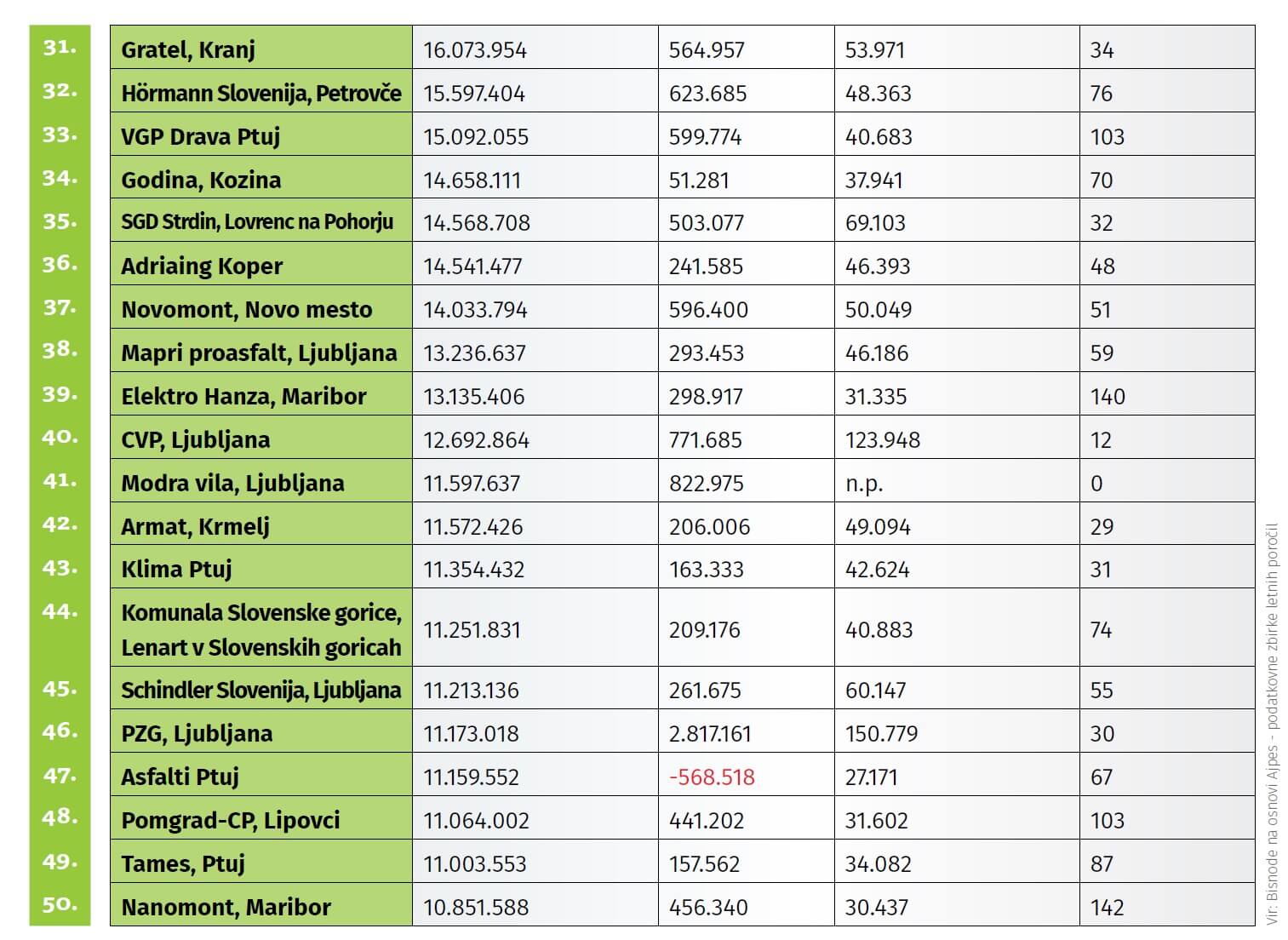Click rank number 48 label

click(x=60, y=817)
